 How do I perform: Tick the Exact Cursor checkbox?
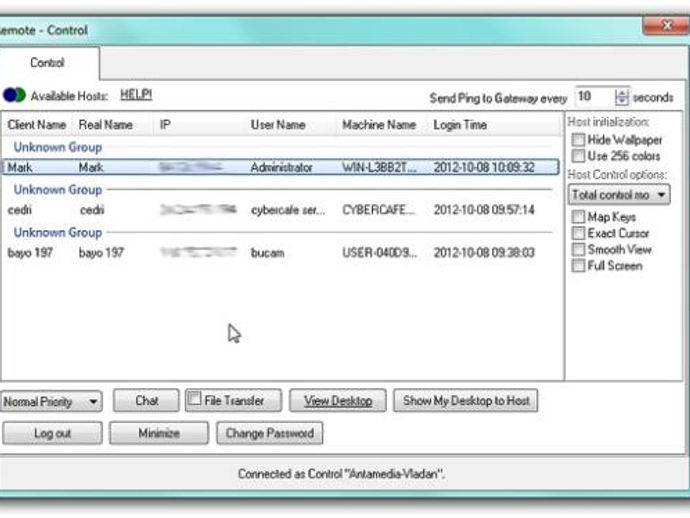click(578, 233)
